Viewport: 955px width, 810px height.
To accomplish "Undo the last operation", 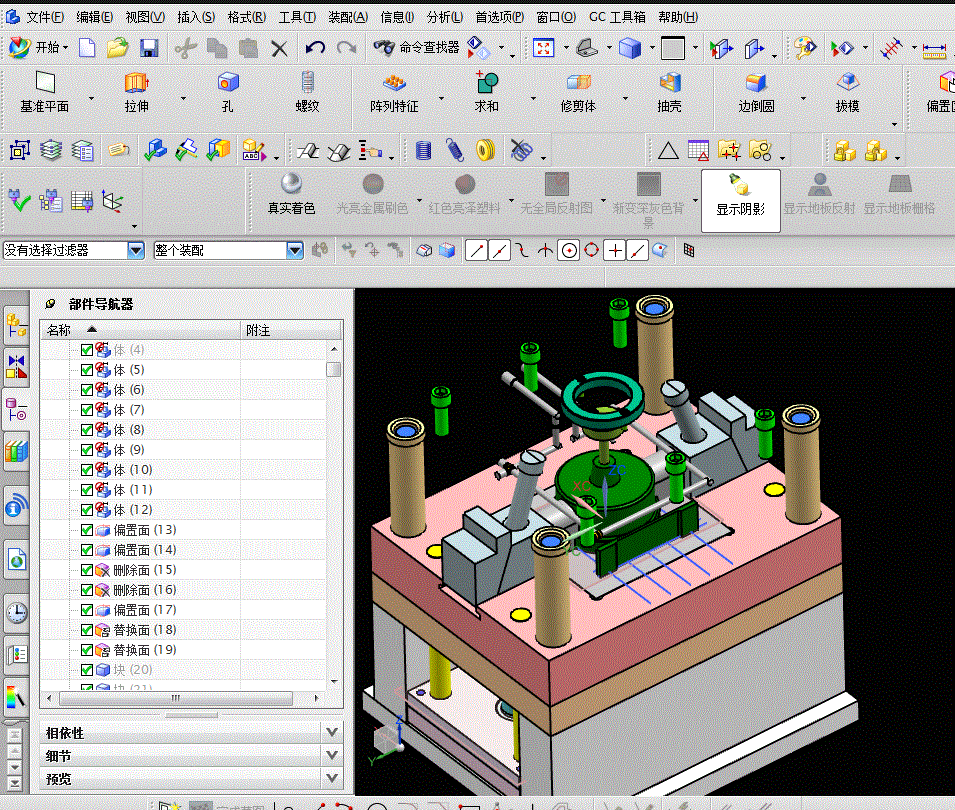I will (315, 48).
